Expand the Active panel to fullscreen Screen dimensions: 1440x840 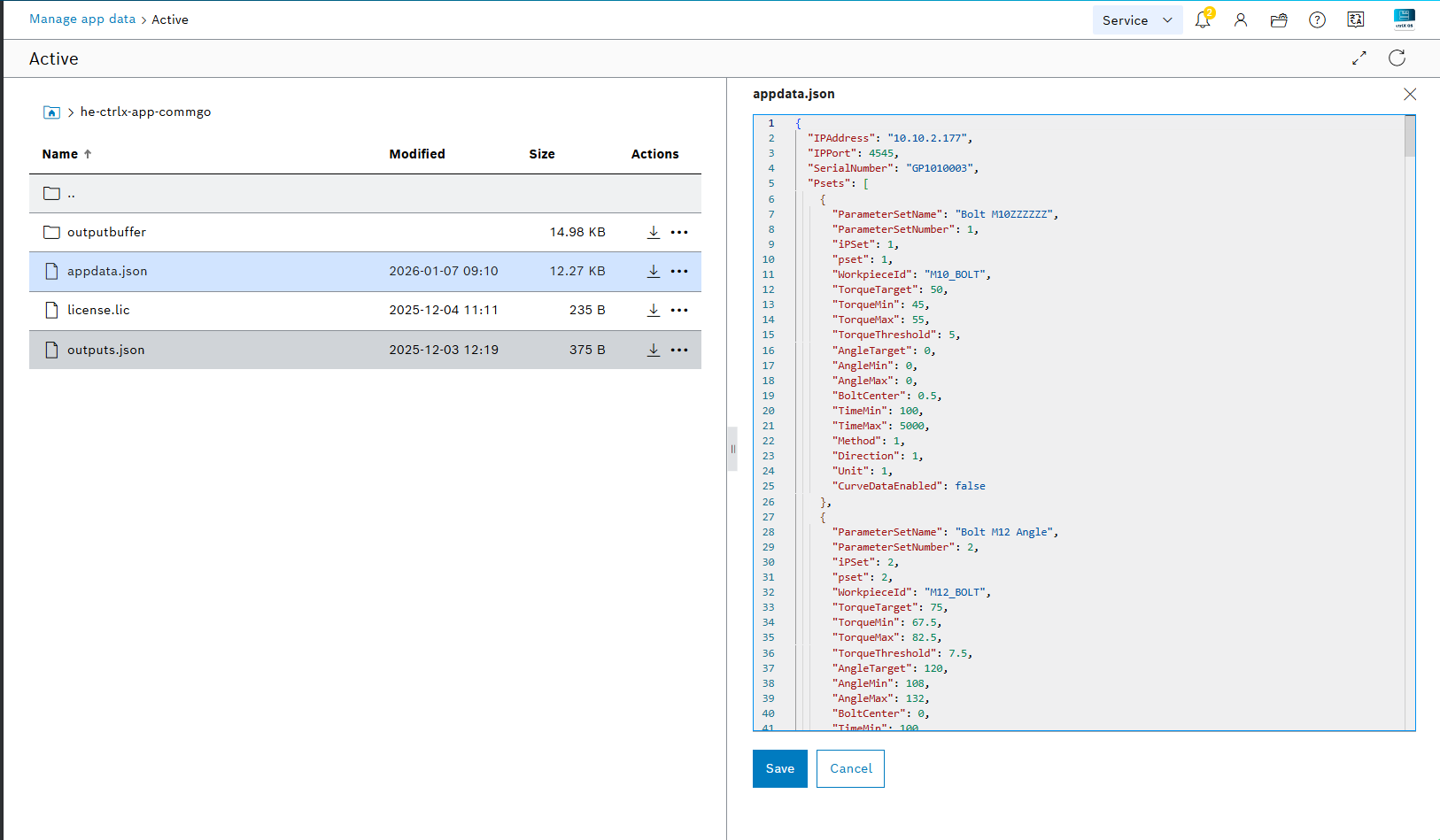pos(1359,58)
